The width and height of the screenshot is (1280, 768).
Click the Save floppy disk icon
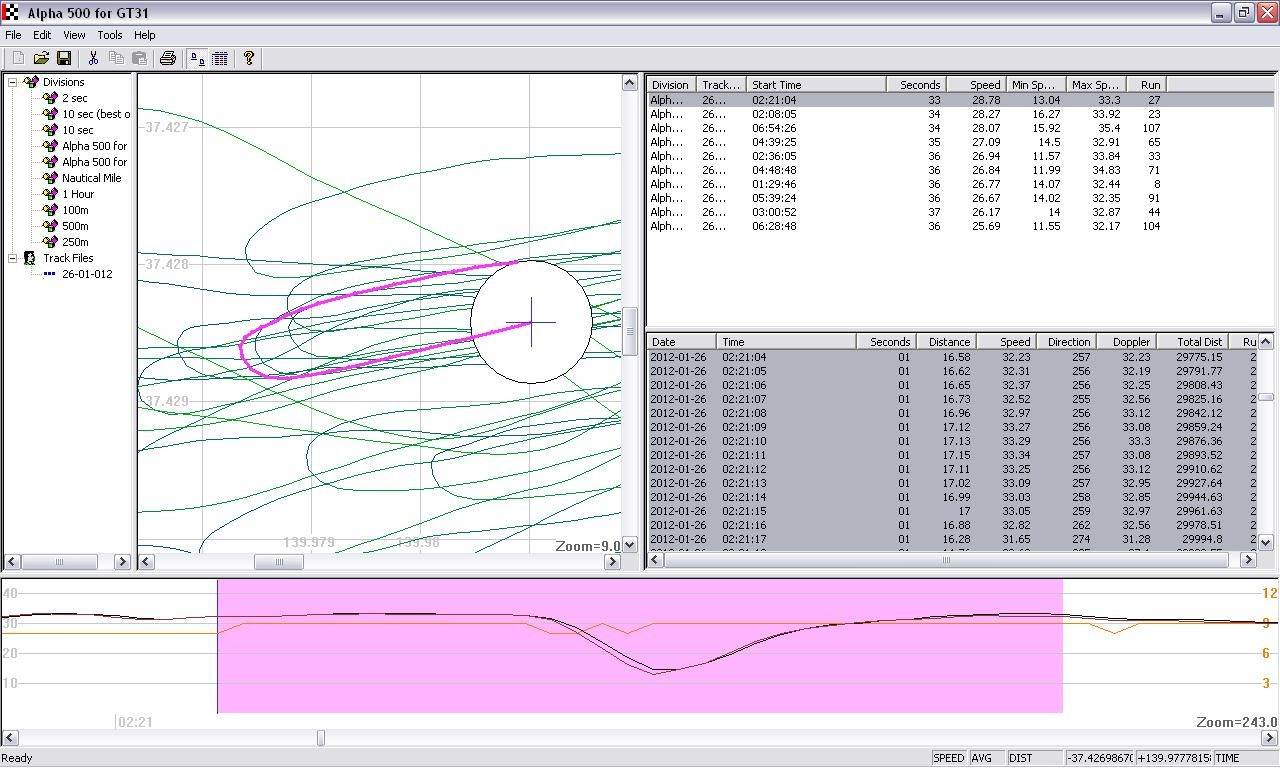pyautogui.click(x=64, y=59)
